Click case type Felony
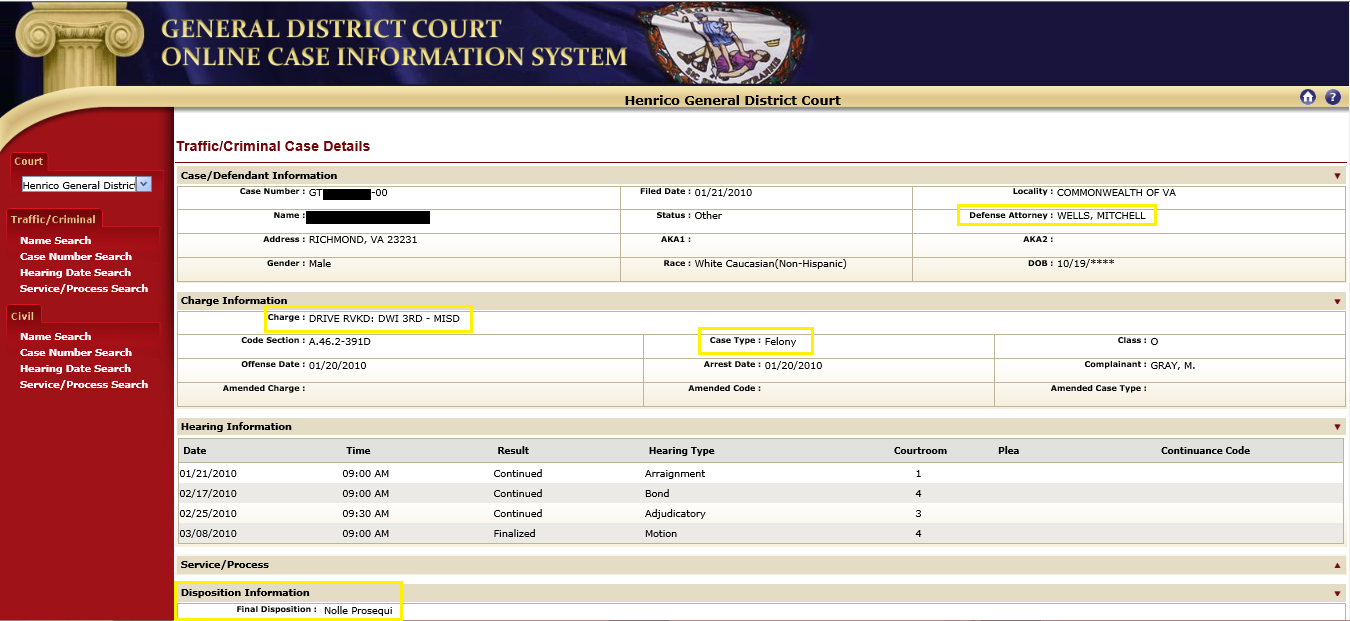This screenshot has width=1350, height=621. (x=780, y=342)
